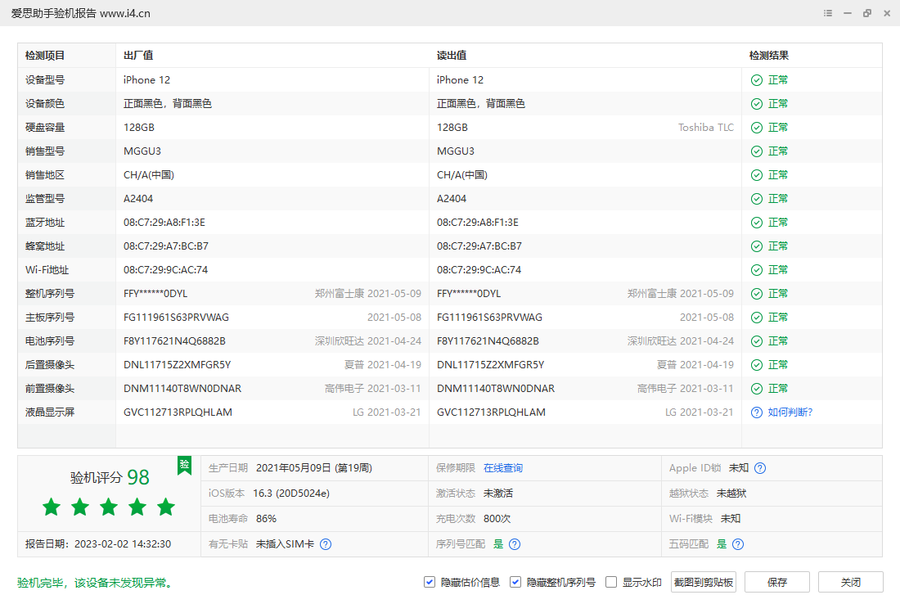Click the green check icon in 电池序列号 row
This screenshot has width=900, height=613.
coord(757,341)
